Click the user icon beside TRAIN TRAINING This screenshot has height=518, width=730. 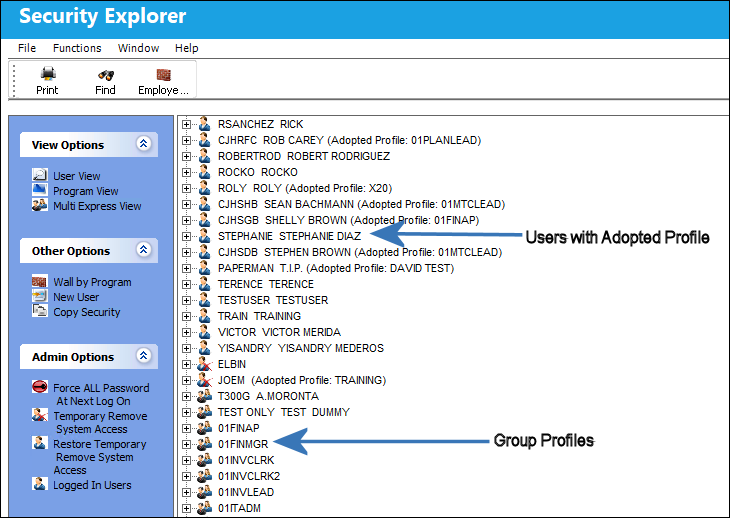pos(204,316)
